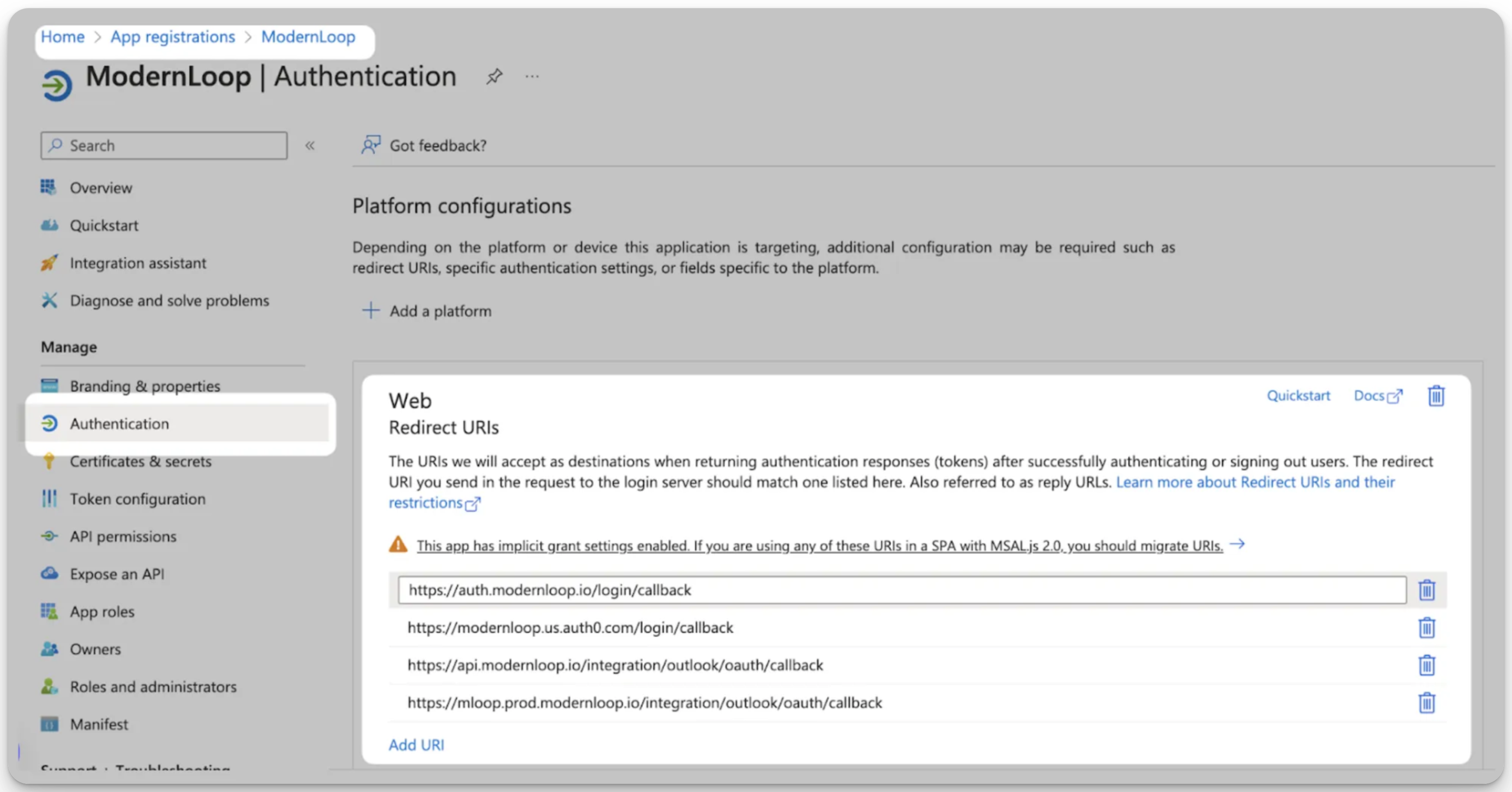Screen dimensions: 1512x792
Task: Open Owners page
Action: 95,650
